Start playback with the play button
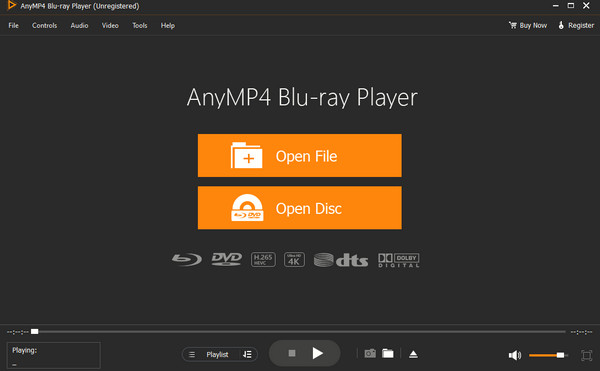 coord(317,353)
